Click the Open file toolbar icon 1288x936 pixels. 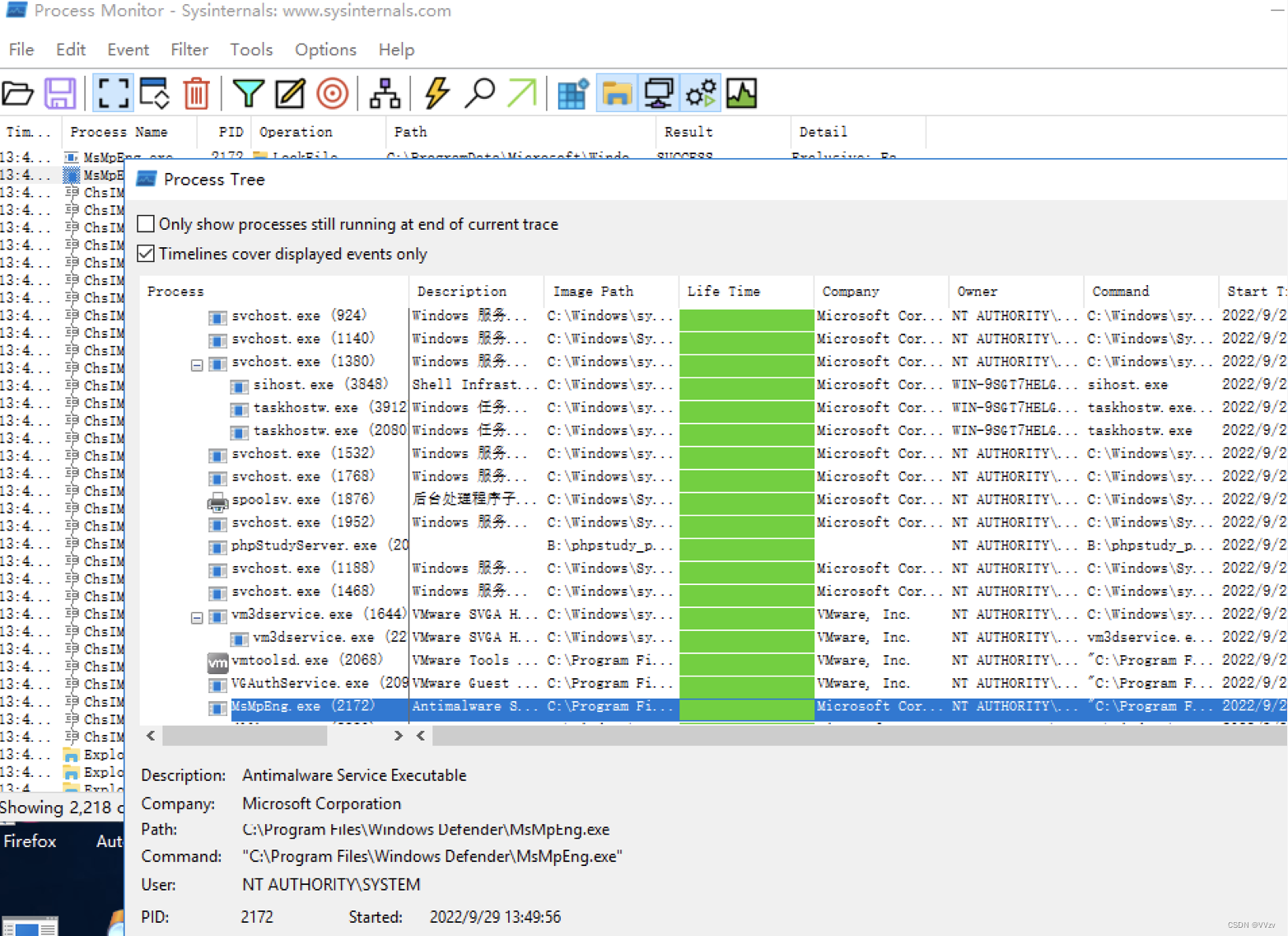(18, 93)
